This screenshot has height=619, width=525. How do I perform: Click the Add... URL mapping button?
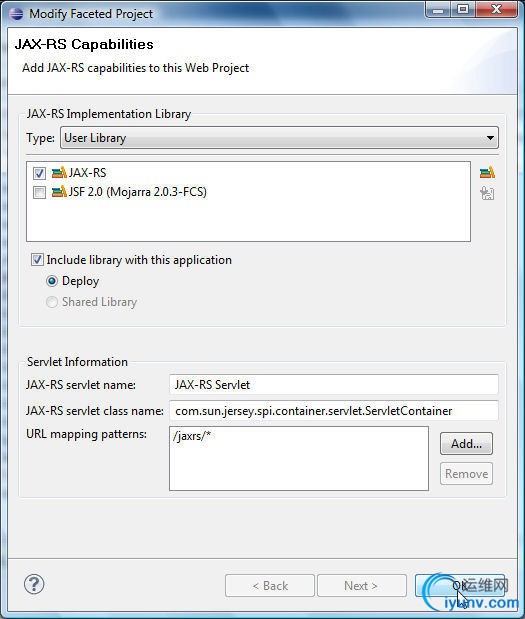pyautogui.click(x=466, y=444)
